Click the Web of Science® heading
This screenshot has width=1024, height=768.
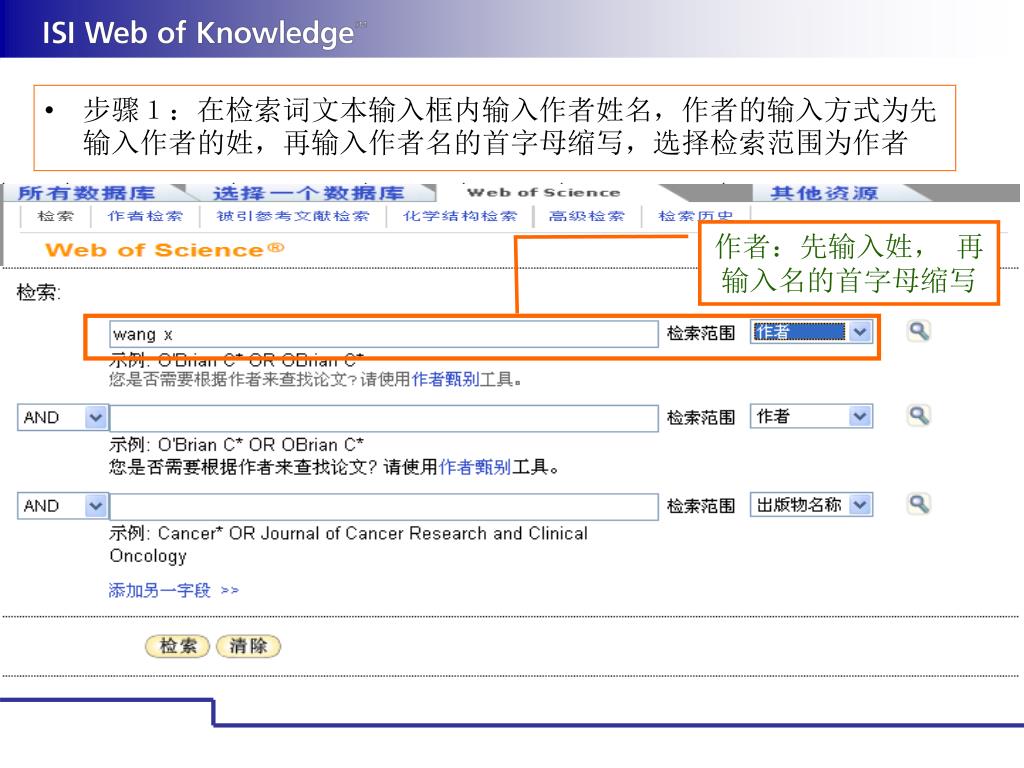(x=165, y=249)
